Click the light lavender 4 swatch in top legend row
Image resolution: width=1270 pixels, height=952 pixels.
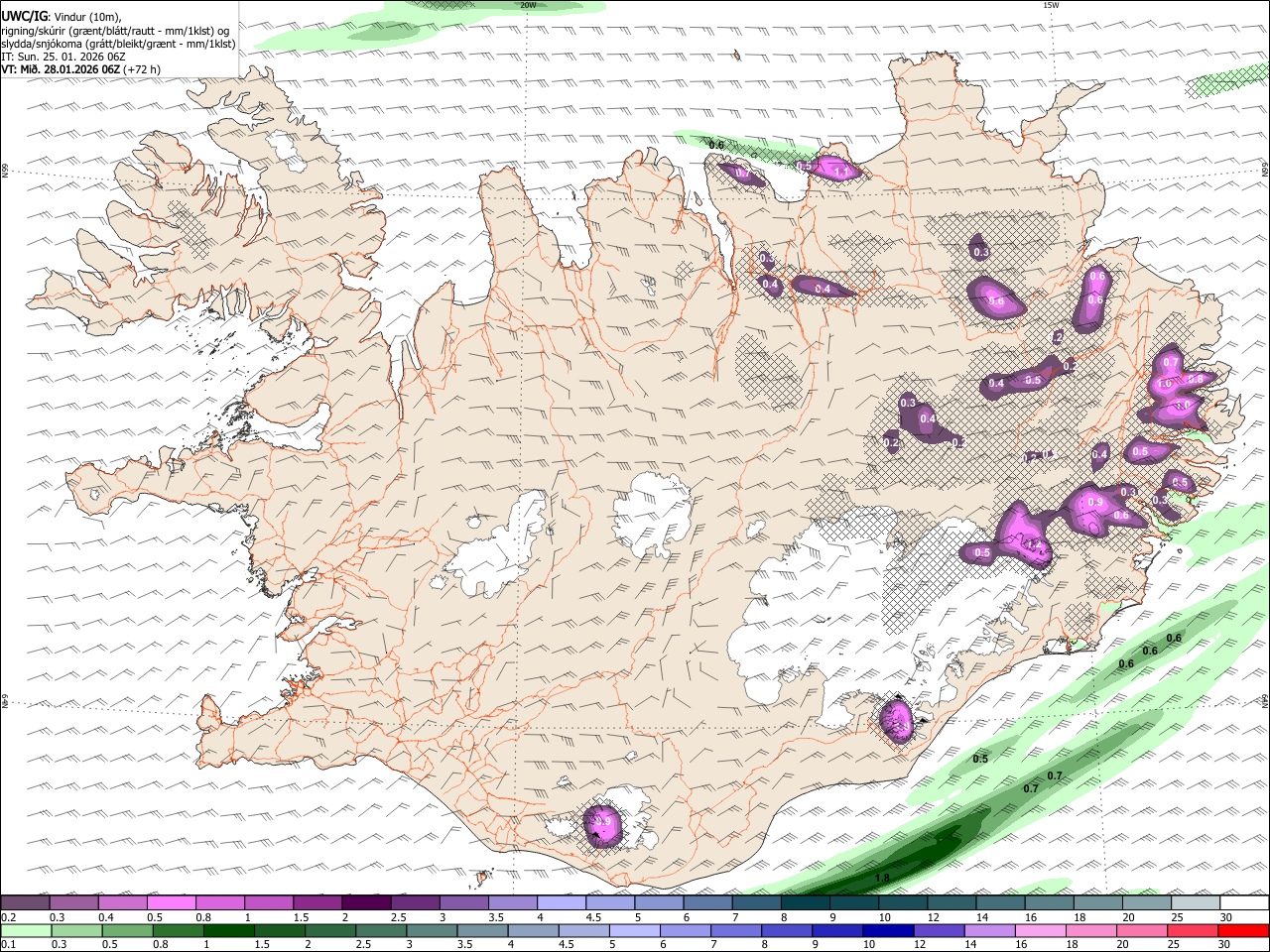[x=561, y=902]
